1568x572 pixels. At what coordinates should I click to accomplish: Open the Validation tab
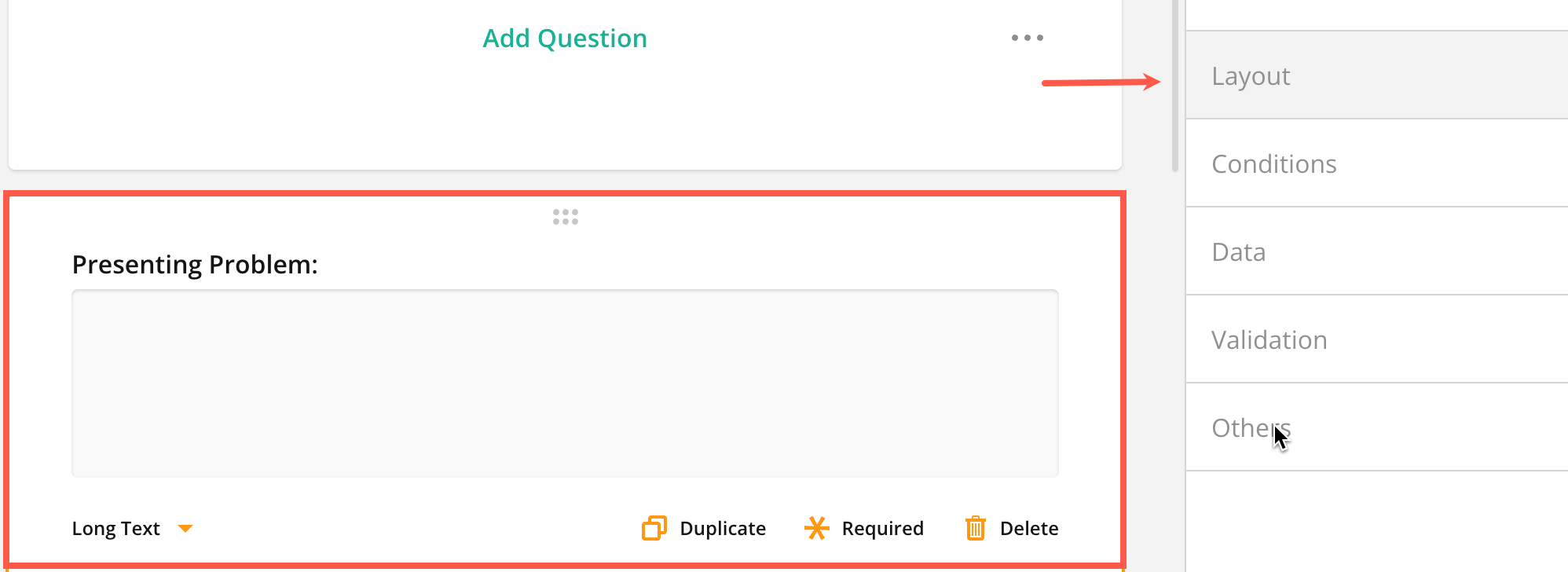(x=1269, y=340)
